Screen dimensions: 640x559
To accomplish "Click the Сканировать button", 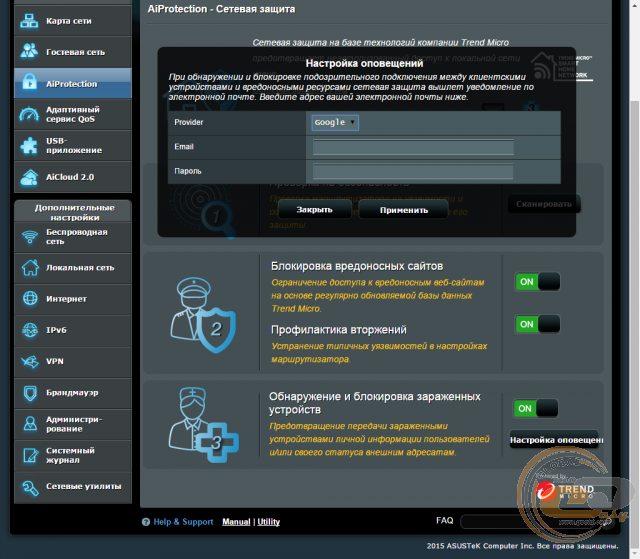I will [544, 204].
